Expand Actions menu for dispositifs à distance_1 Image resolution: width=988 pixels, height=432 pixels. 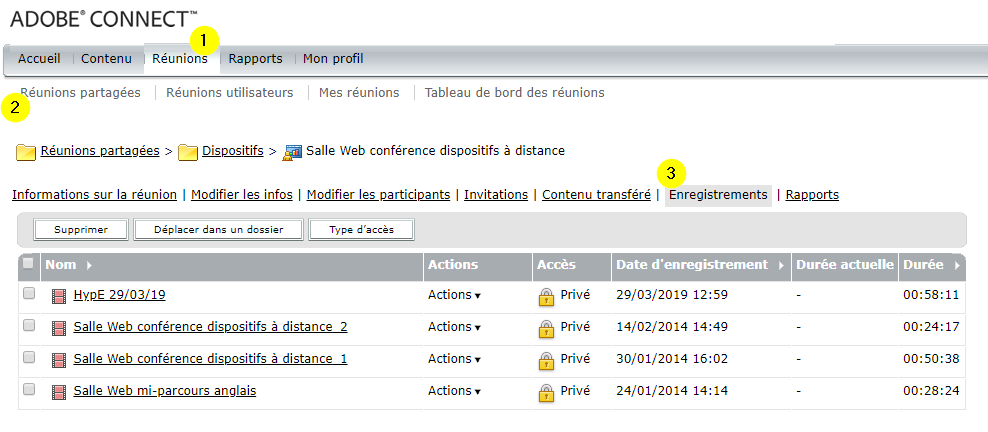(453, 359)
